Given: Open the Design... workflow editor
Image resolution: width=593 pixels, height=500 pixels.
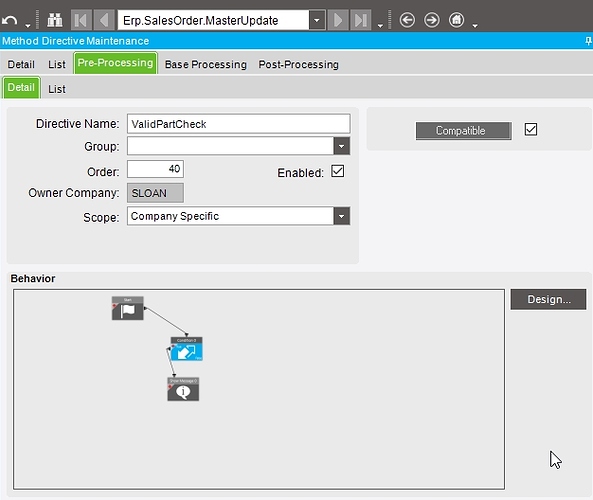Looking at the screenshot, I should coord(548,300).
